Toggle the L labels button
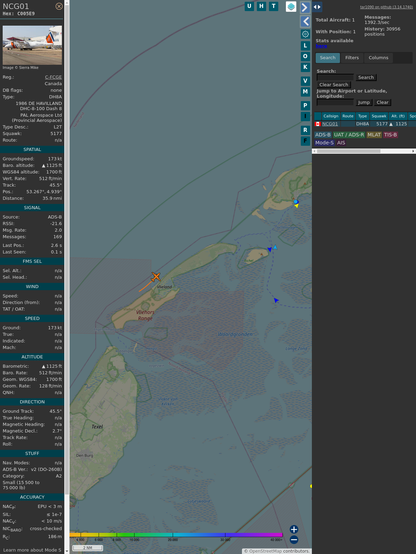The height and width of the screenshot is (554, 416). click(x=305, y=46)
